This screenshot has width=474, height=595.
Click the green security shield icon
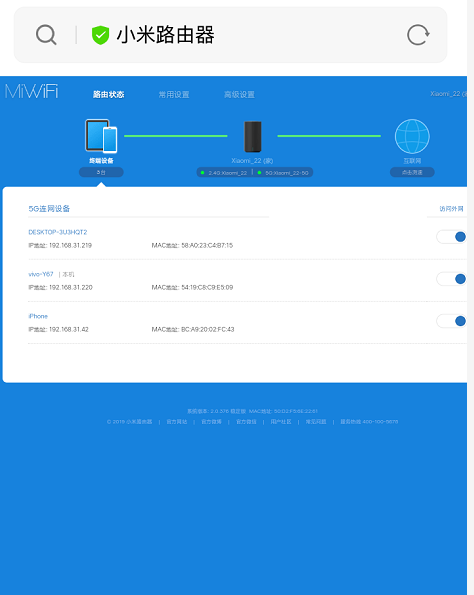[101, 35]
